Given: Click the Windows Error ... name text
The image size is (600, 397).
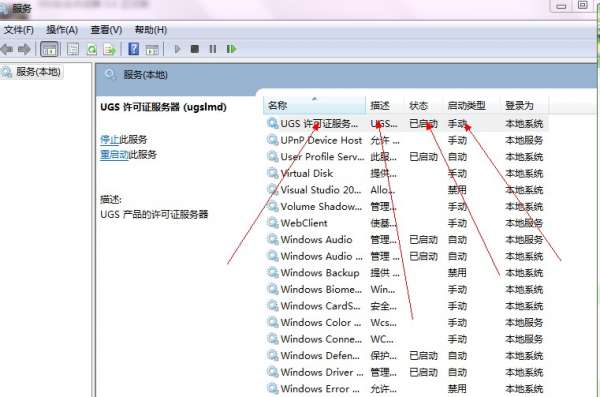Looking at the screenshot, I should tap(320, 388).
